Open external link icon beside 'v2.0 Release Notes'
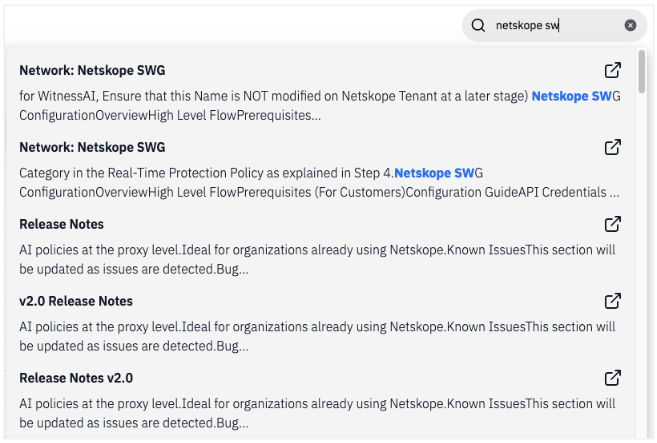 point(613,301)
